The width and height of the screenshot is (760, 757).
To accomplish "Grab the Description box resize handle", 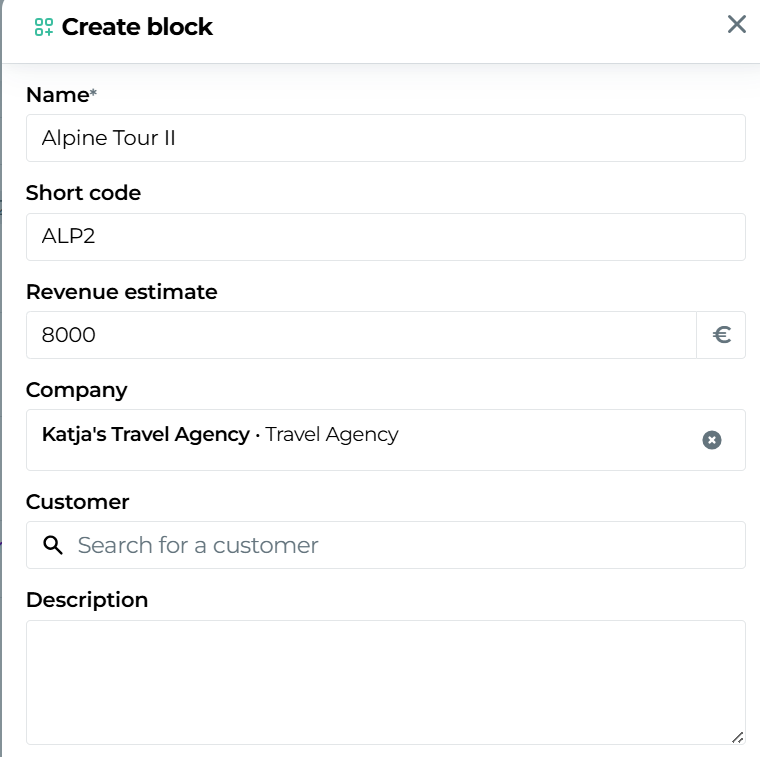I will coord(737,737).
